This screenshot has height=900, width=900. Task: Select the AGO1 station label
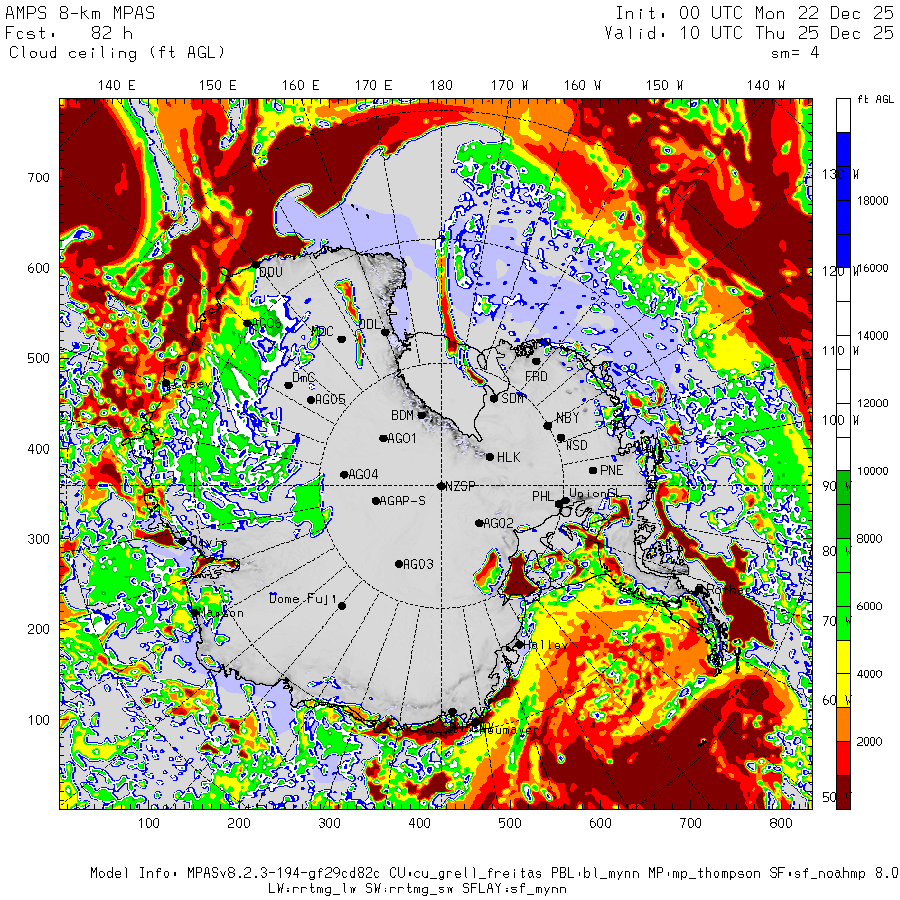tap(402, 439)
